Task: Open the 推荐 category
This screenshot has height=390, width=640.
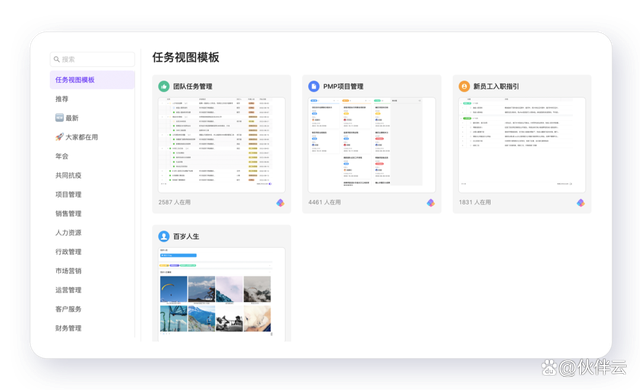Action: click(x=62, y=99)
